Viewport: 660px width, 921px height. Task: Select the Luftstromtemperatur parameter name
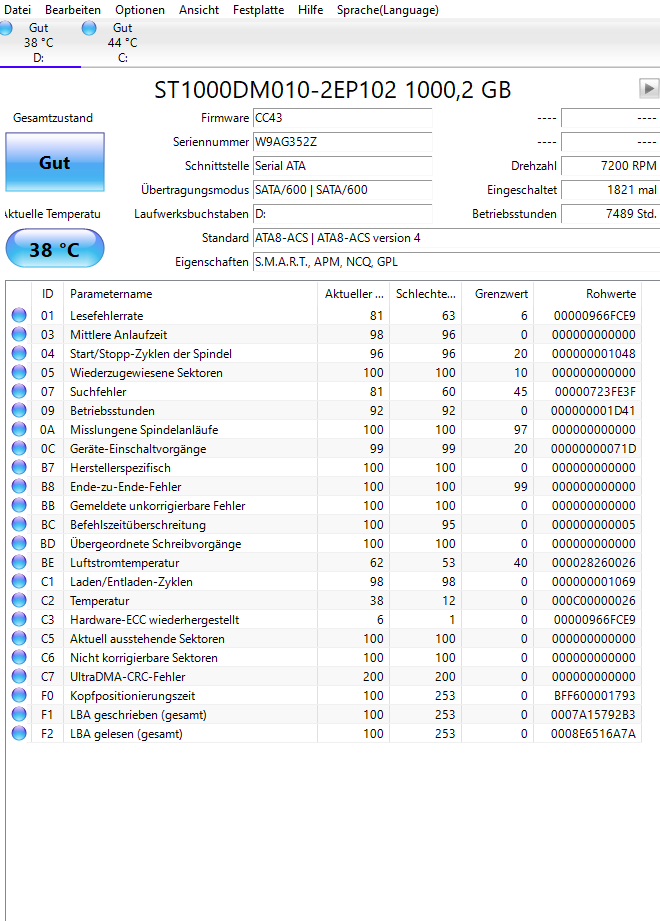124,563
